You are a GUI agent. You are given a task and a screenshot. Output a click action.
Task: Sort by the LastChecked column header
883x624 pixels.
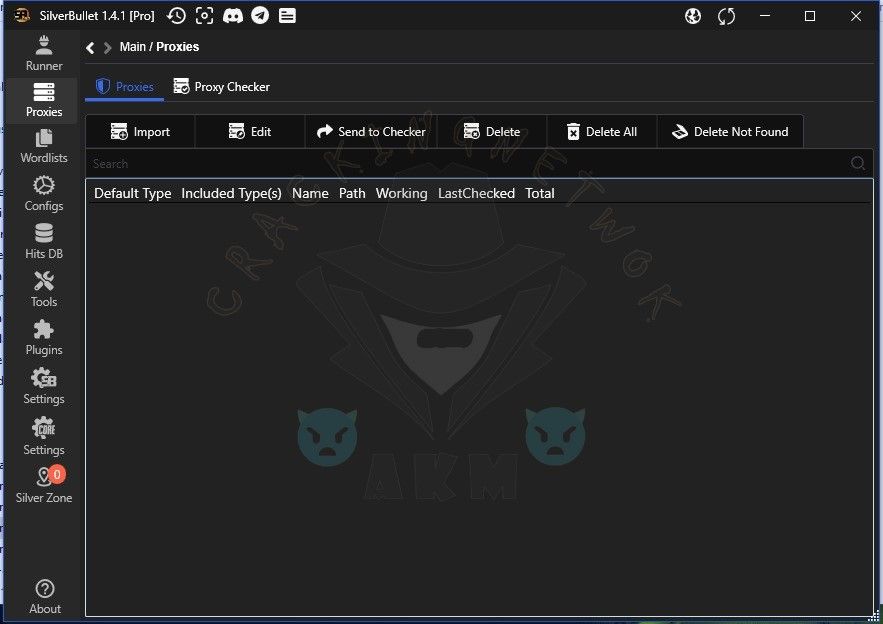[x=476, y=193]
